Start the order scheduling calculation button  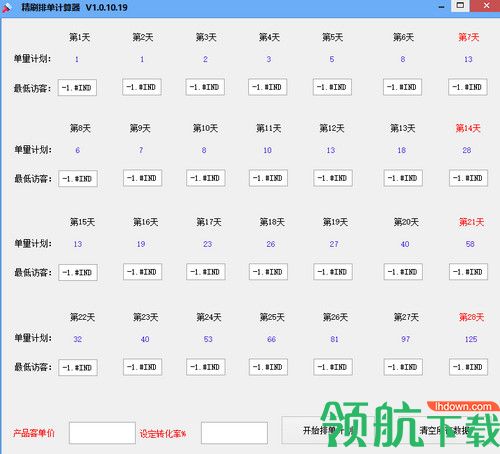pyautogui.click(x=328, y=430)
